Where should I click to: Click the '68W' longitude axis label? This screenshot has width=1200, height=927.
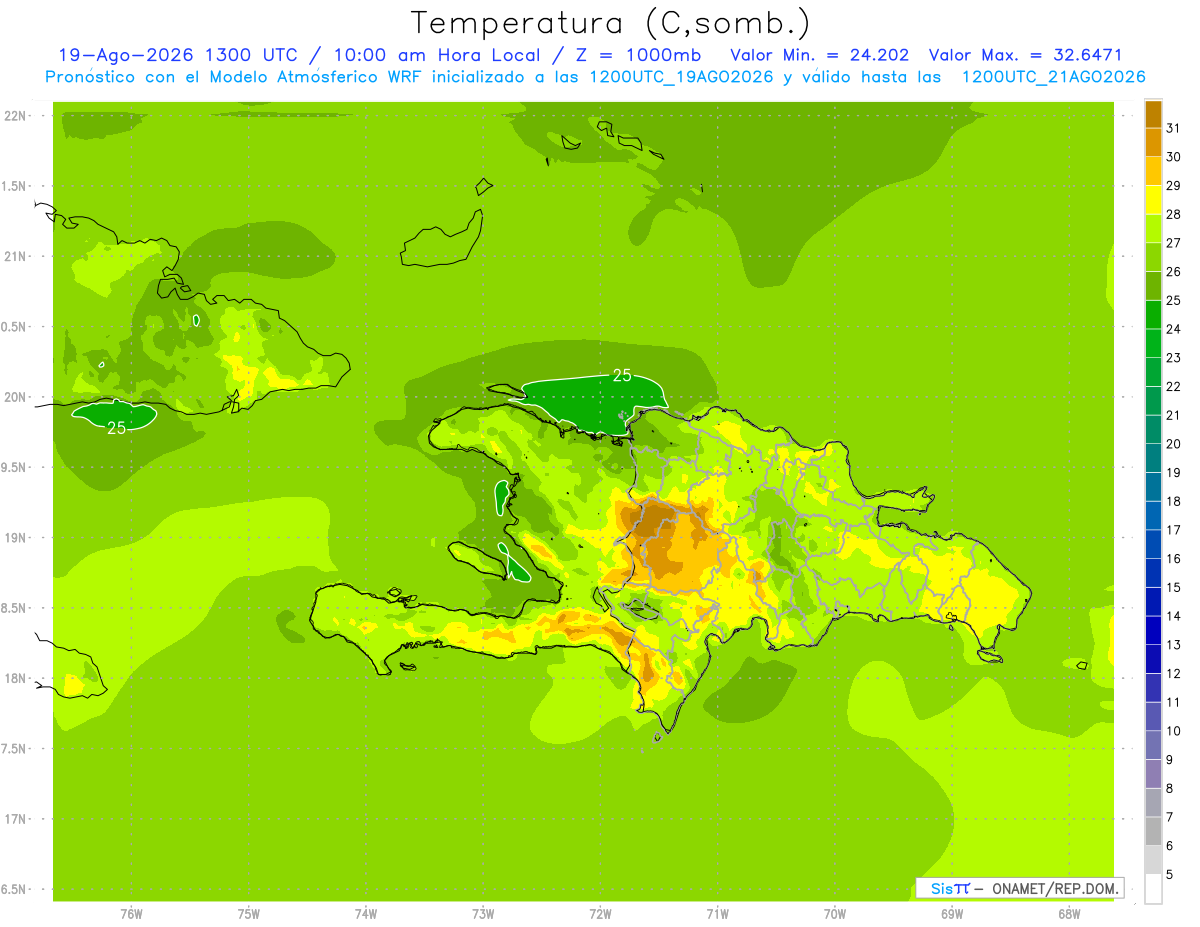coord(1069,914)
